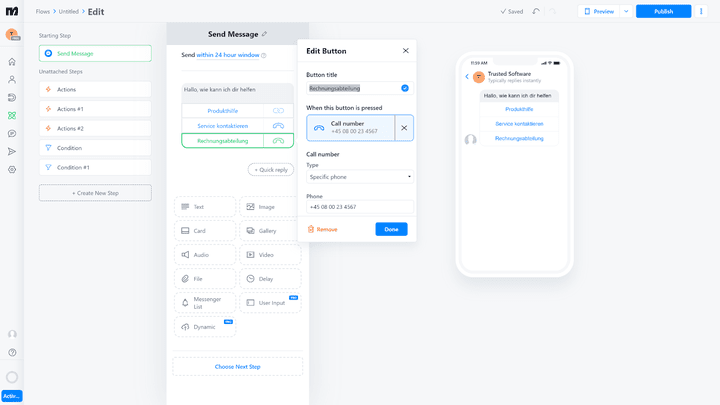Click Rechnungsabteilung in phone preview
Viewport: 720px width, 405px height.
coord(519,138)
